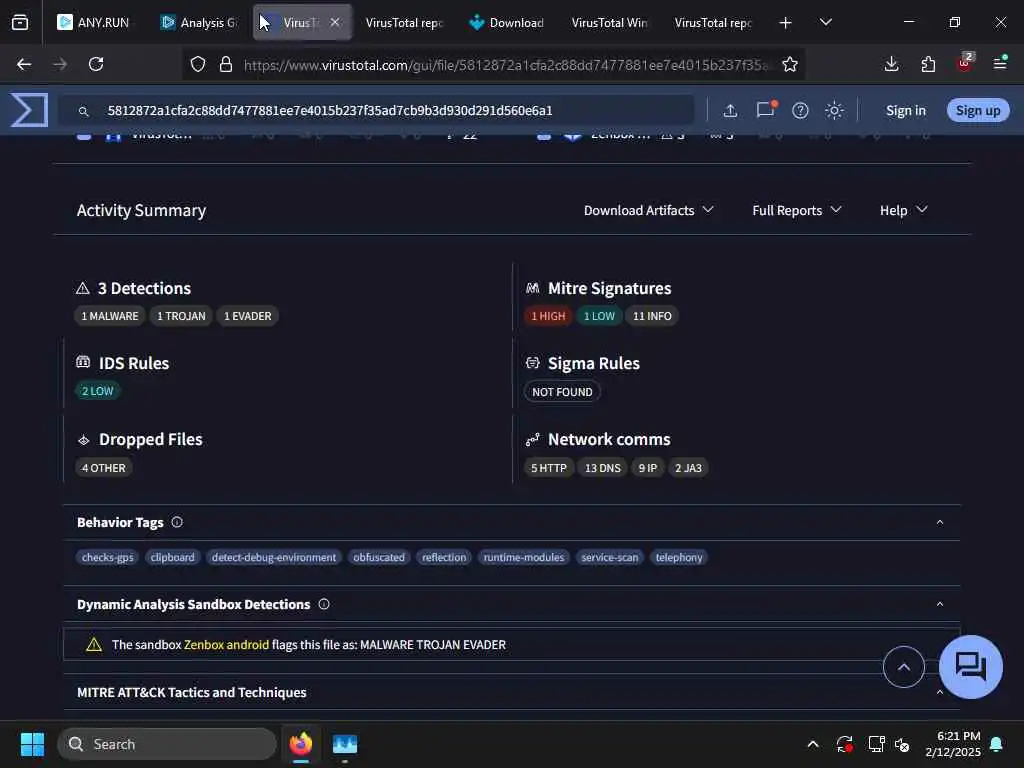Switch to the Download tab
Screen dimensions: 1024x768
pyautogui.click(x=507, y=23)
